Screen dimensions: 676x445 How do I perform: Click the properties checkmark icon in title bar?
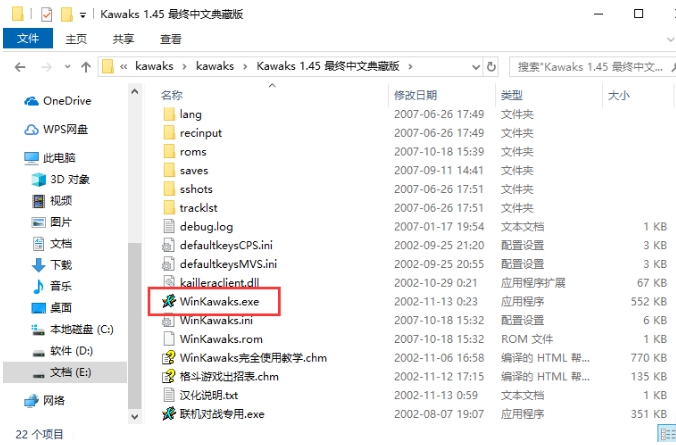(46, 14)
